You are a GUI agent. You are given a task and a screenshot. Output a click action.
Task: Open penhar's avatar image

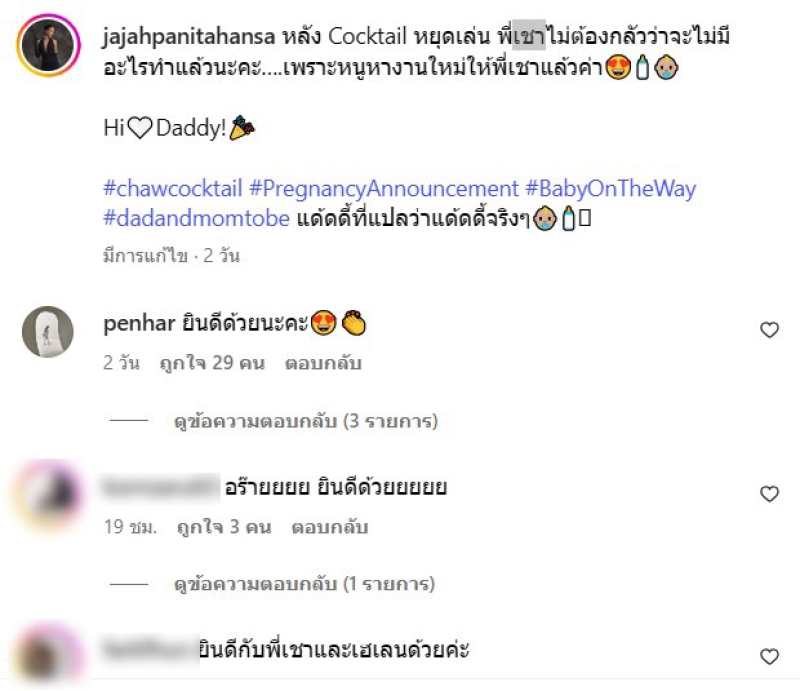[48, 332]
